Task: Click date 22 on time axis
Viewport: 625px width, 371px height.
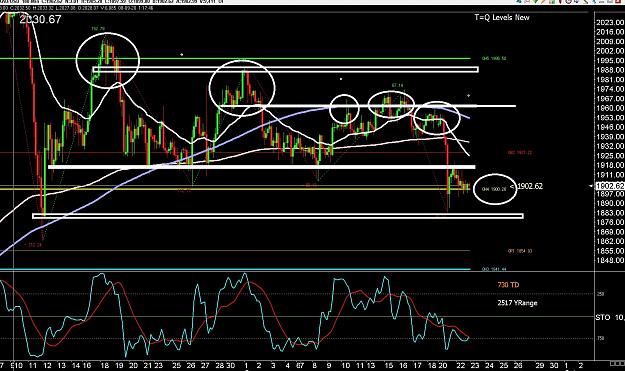Action: [460, 365]
